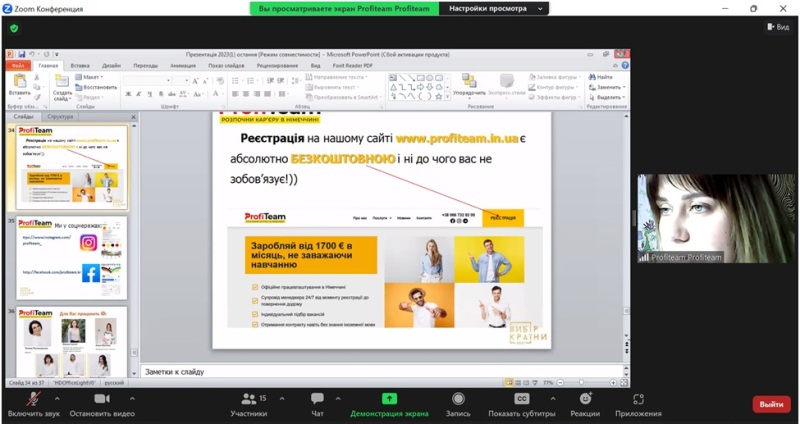Stop video with the camera icon
The height and width of the screenshot is (424, 800).
pos(101,399)
